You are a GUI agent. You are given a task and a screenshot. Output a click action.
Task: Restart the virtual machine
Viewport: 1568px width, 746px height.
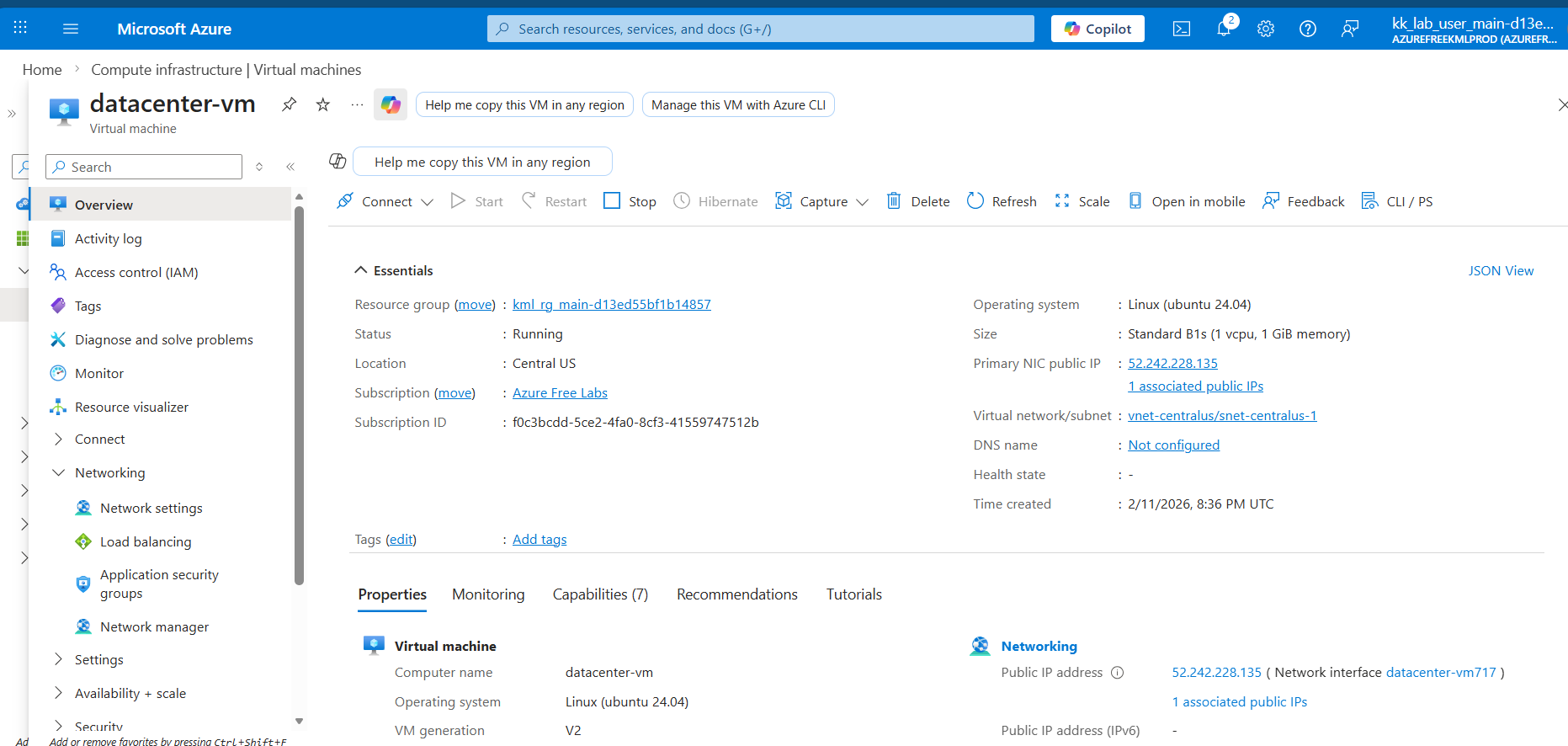(554, 201)
